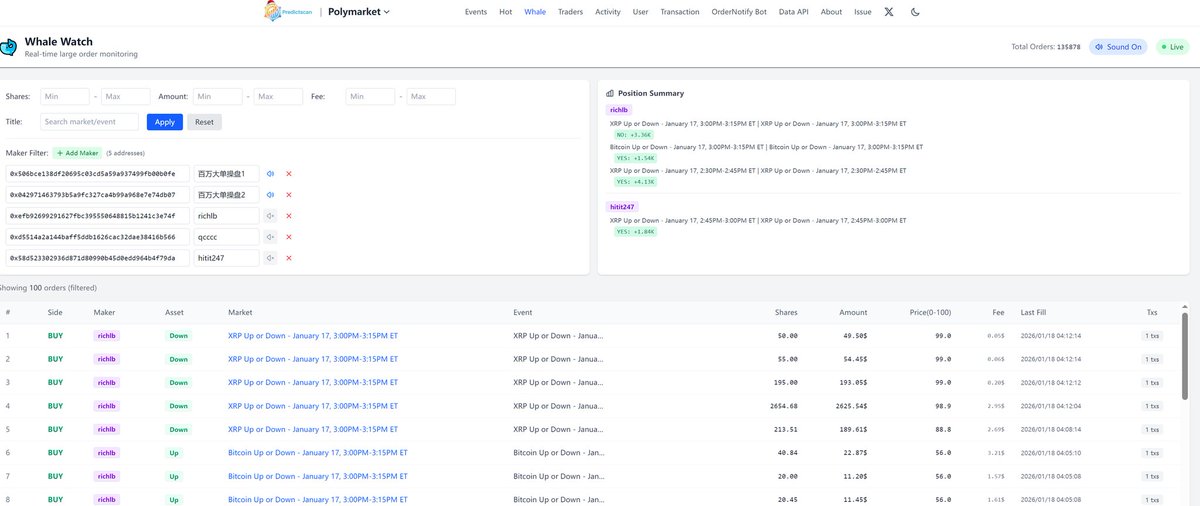Open the About page
This screenshot has width=1200, height=506.
pyautogui.click(x=831, y=12)
